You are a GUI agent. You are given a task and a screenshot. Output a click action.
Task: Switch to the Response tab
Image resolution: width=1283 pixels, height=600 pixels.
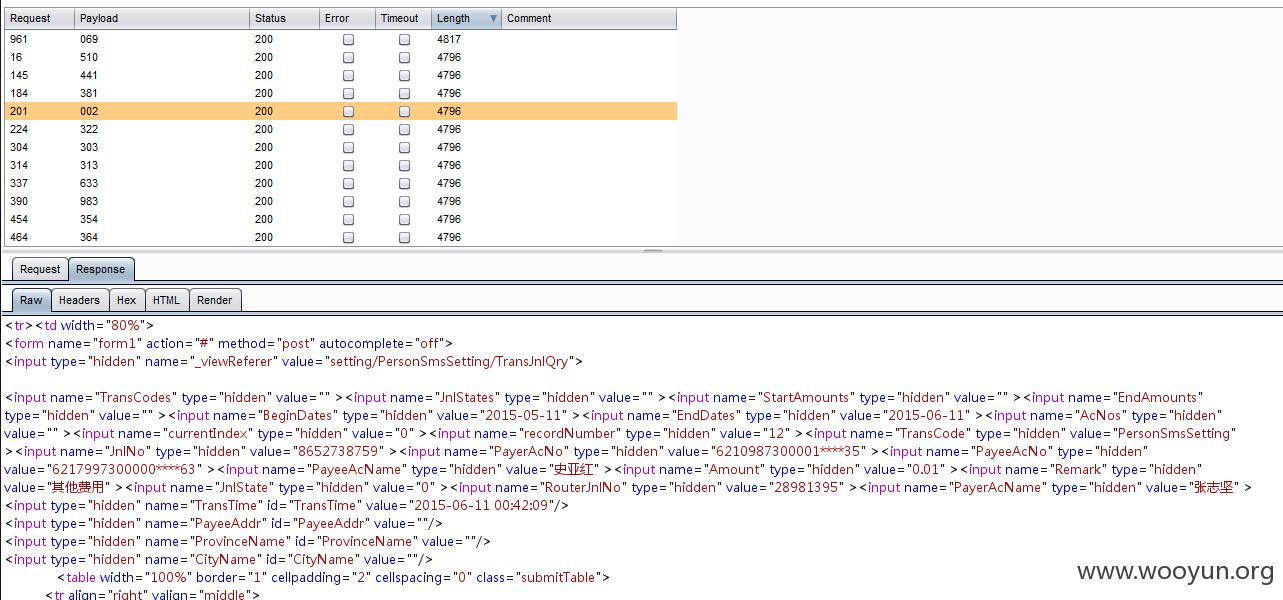click(x=101, y=269)
